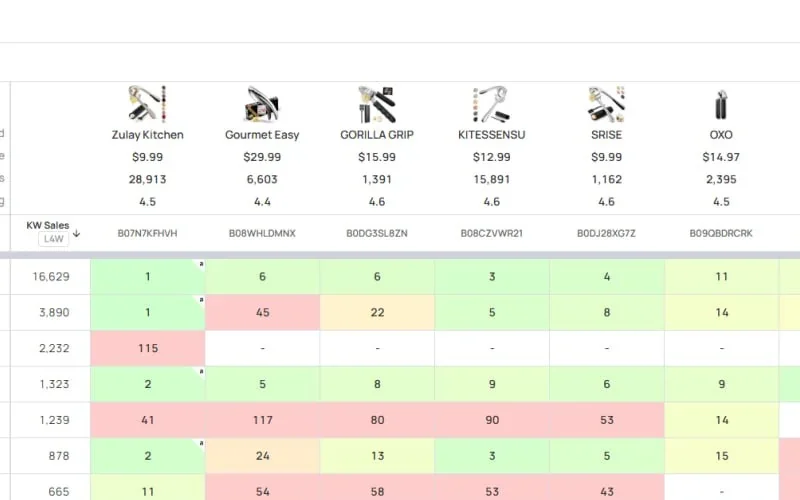Click the 665 KW sales value

coord(59,492)
